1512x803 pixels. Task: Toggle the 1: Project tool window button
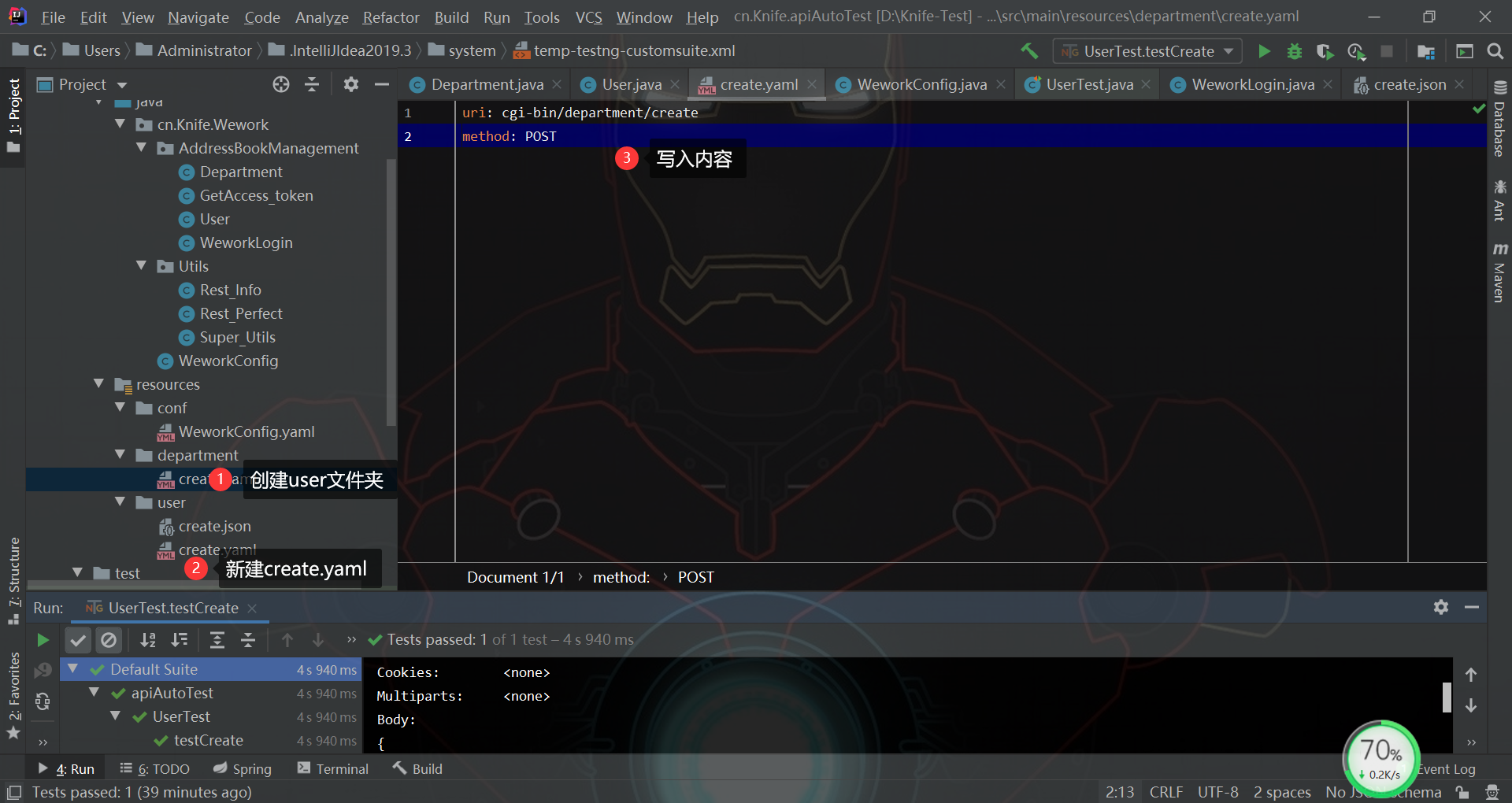point(13,116)
